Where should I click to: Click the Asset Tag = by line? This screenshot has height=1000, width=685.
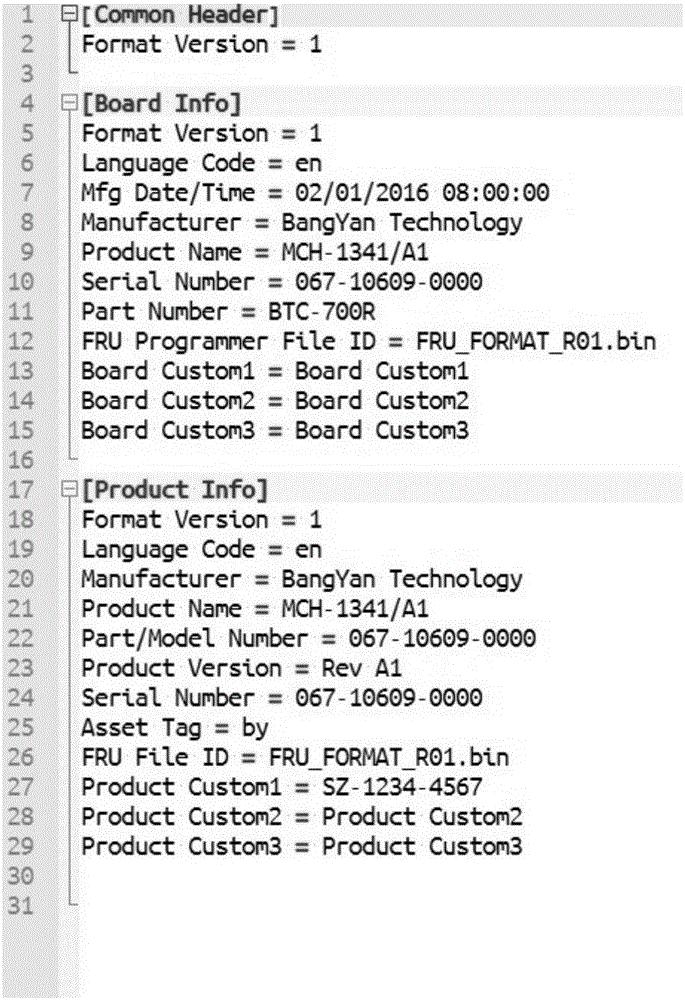point(174,728)
